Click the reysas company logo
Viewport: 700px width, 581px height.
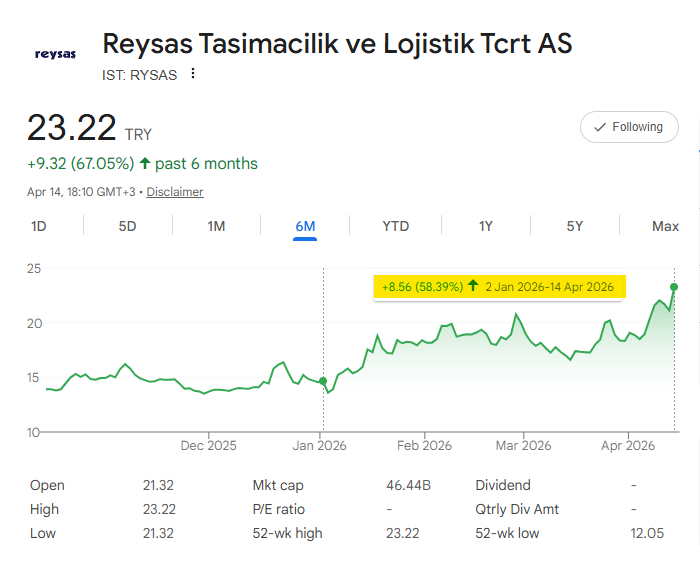pyautogui.click(x=55, y=54)
